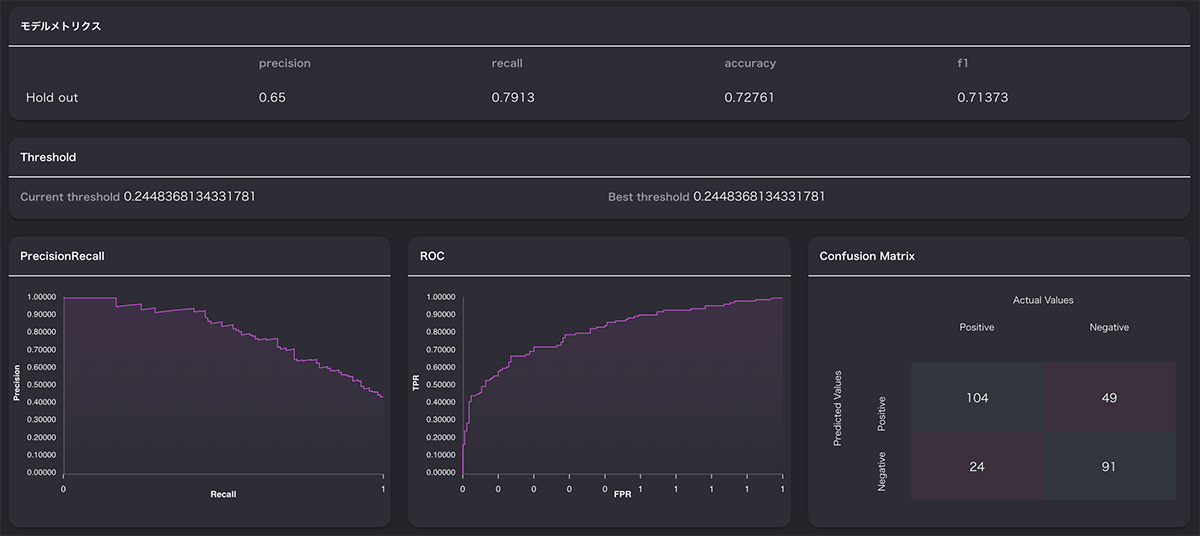Select the f1 column header
The height and width of the screenshot is (536, 1200).
pos(963,63)
